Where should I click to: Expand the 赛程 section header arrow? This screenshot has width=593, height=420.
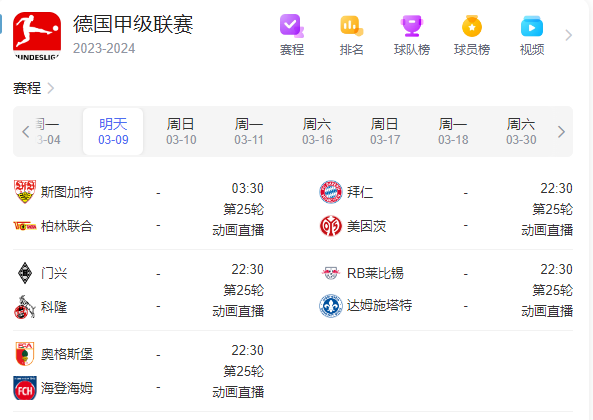click(50, 88)
